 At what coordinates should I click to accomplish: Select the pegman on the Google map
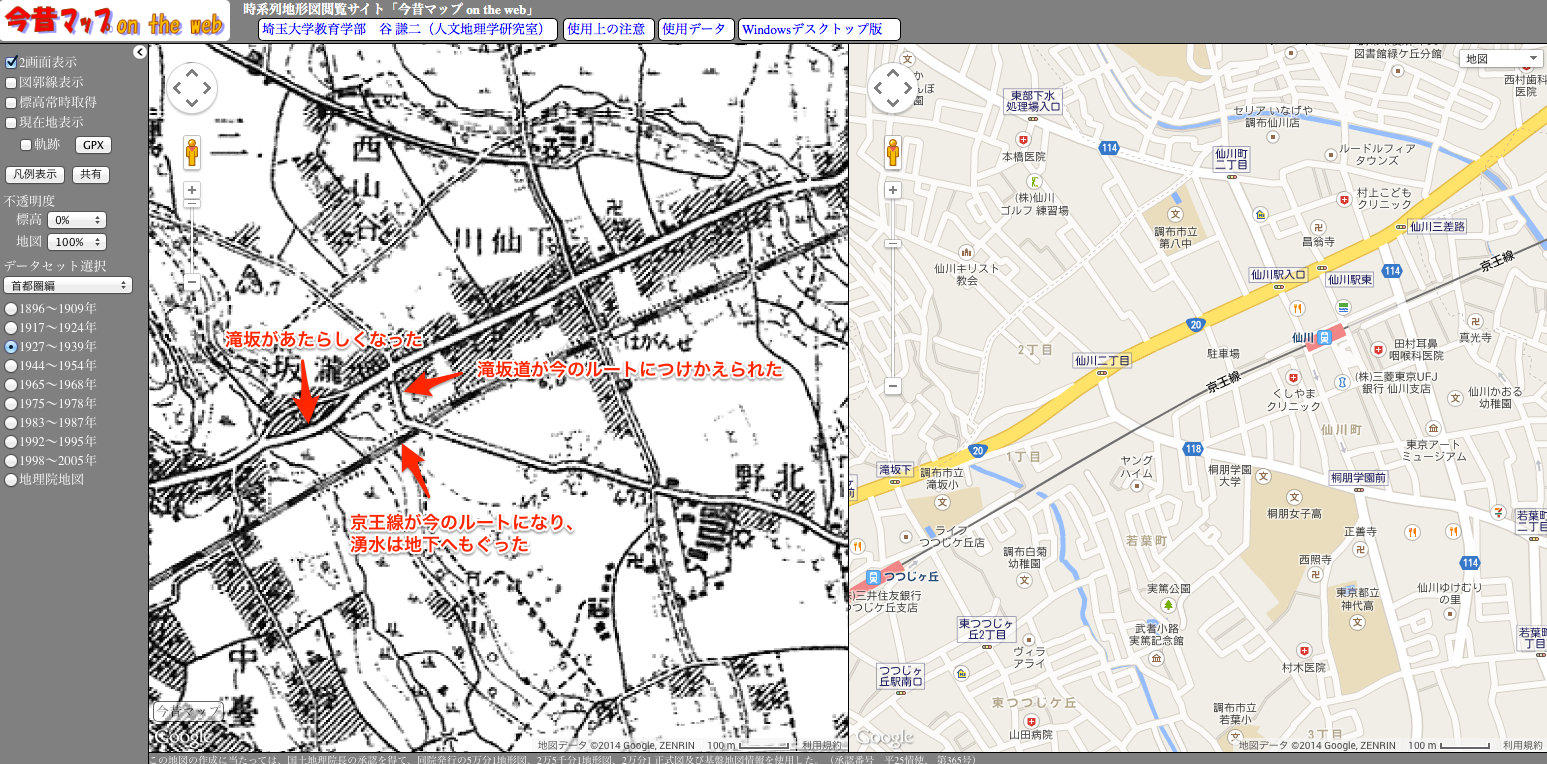(893, 153)
